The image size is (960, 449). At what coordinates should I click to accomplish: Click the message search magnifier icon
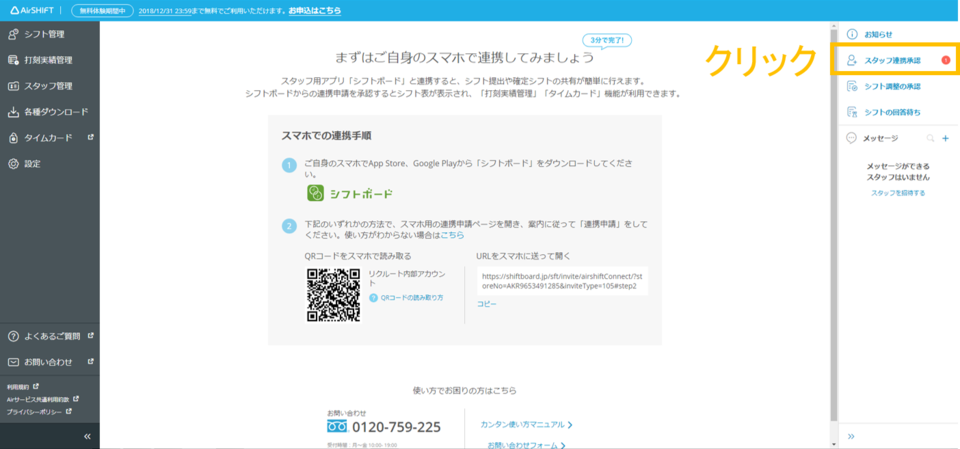[x=930, y=138]
